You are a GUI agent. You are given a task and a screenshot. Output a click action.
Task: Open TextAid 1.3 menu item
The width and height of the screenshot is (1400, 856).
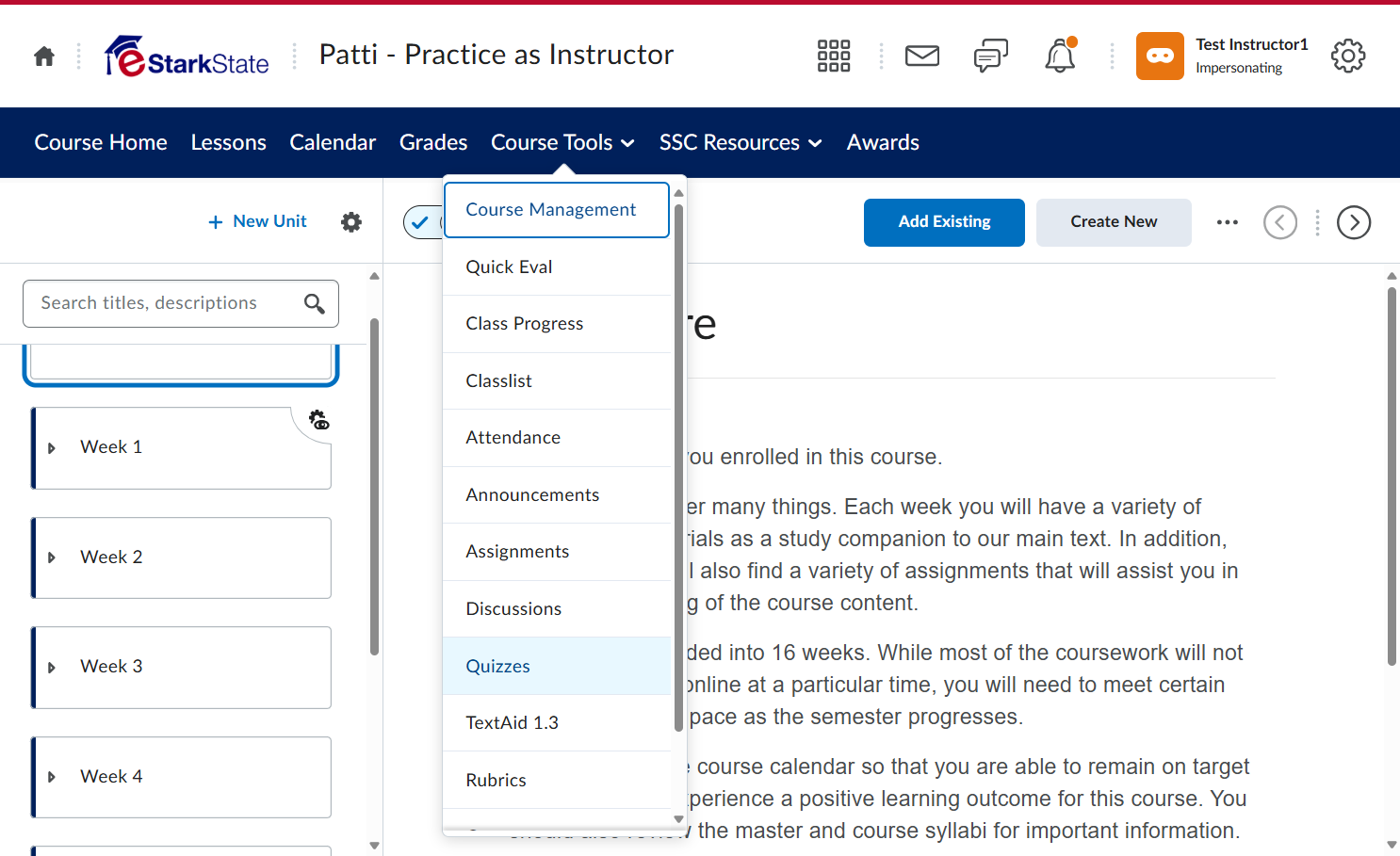click(557, 723)
